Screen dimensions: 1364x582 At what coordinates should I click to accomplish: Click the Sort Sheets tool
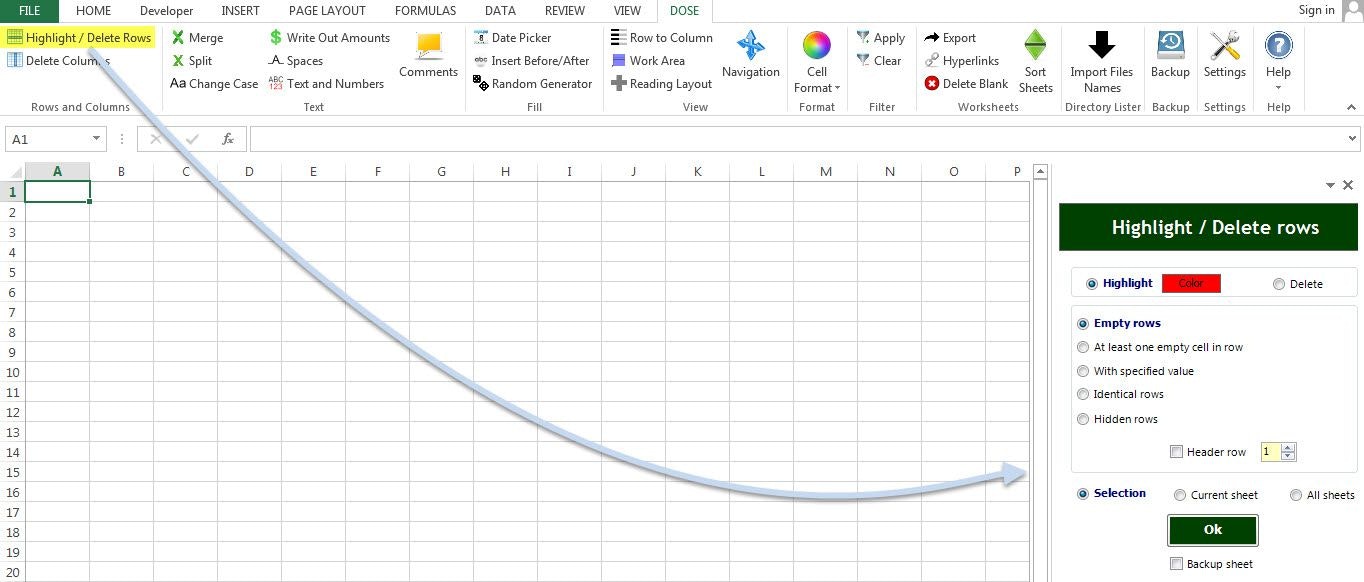[1036, 60]
